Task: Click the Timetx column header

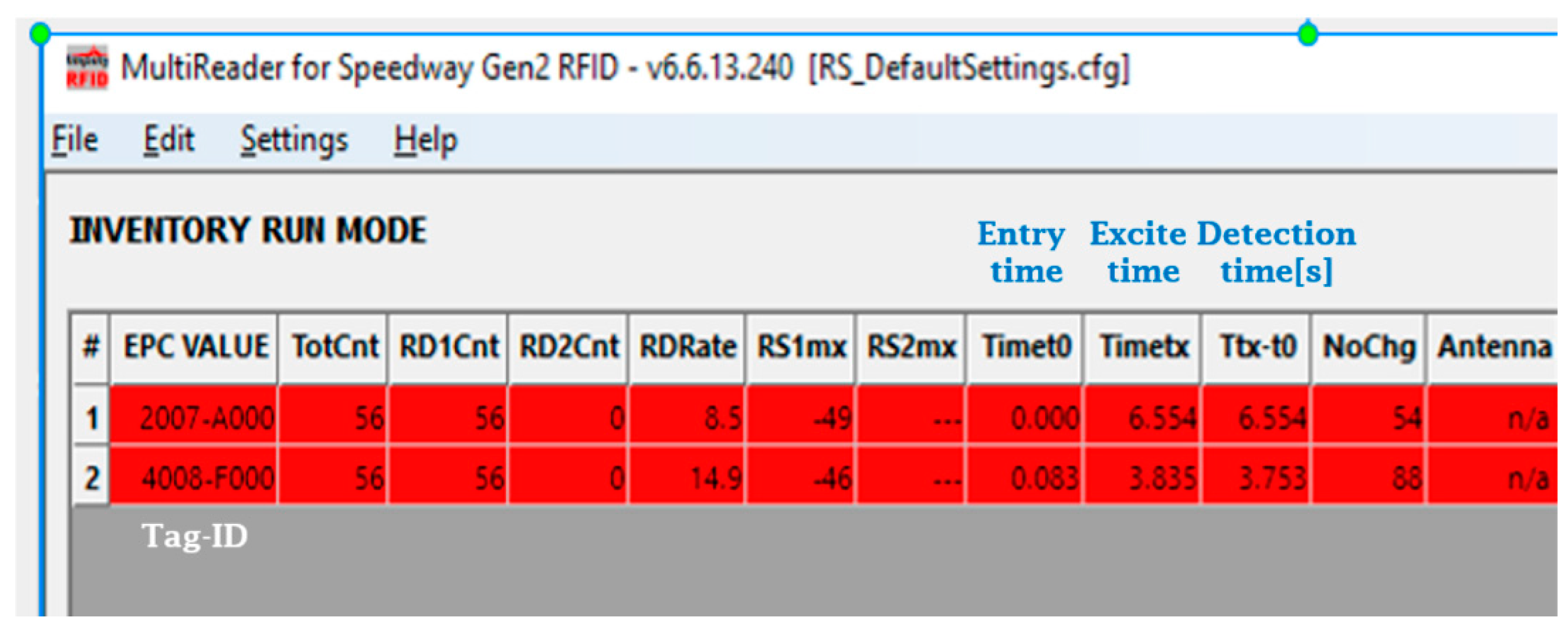Action: 1143,347
